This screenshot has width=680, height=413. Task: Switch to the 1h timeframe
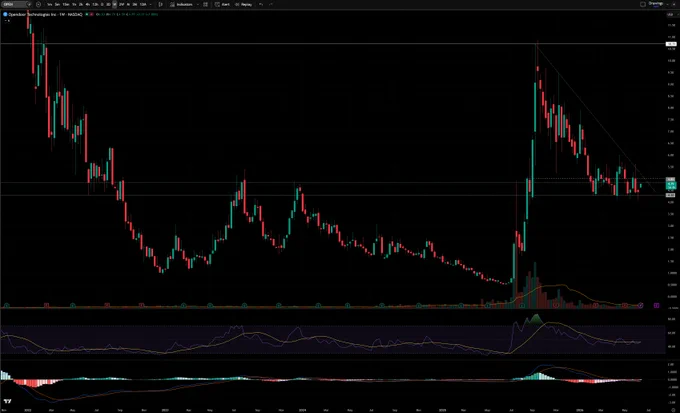74,4
